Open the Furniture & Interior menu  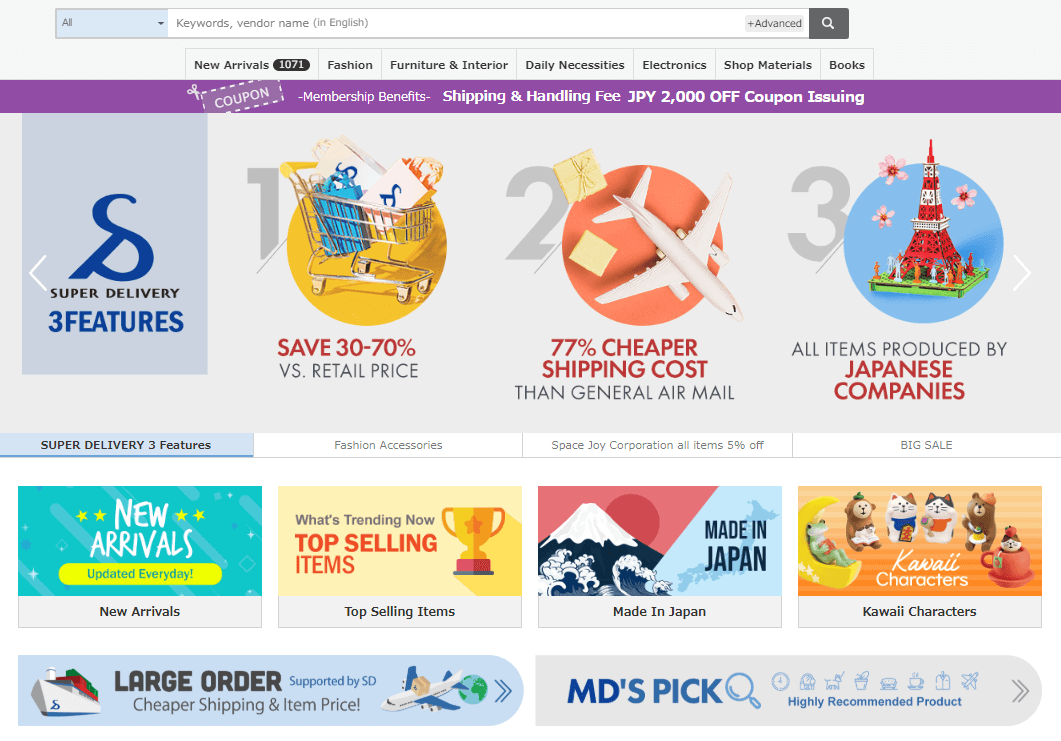click(x=449, y=65)
